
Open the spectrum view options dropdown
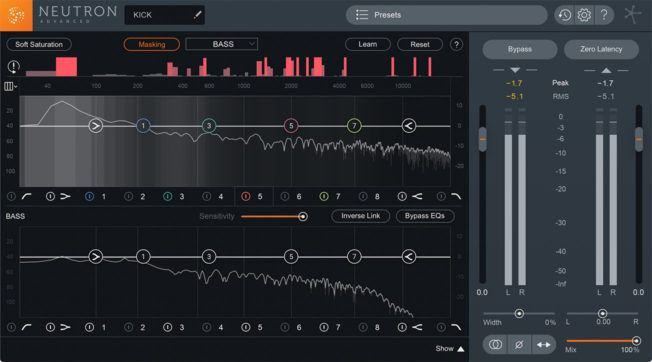coord(10,86)
